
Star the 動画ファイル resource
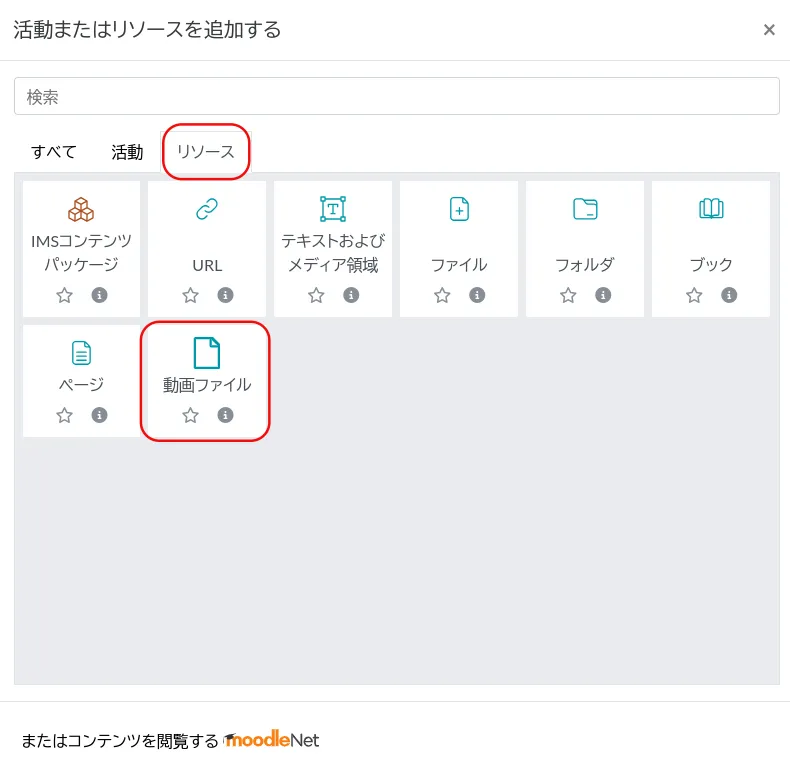tap(190, 415)
